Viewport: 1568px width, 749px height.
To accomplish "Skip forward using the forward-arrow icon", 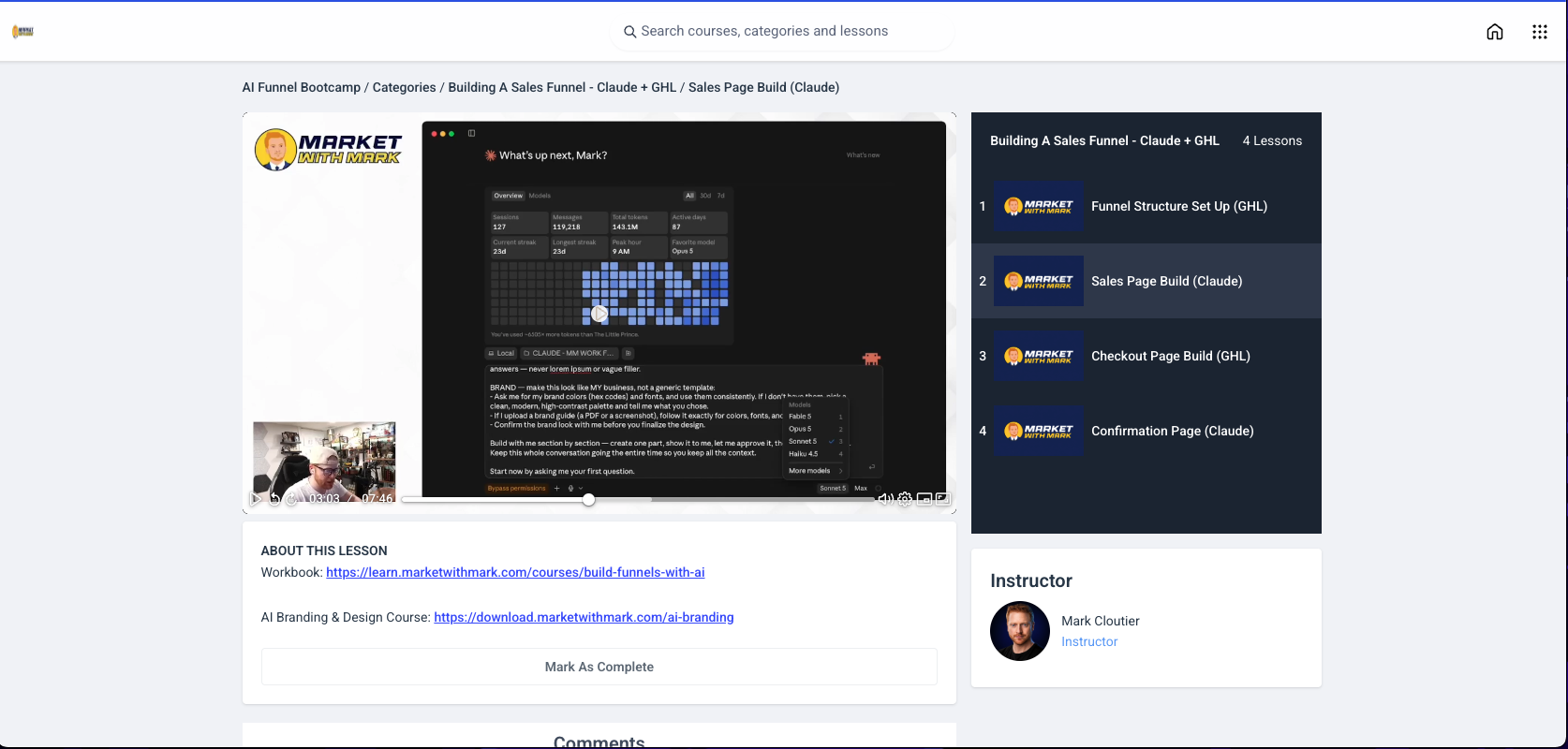I will tap(291, 499).
